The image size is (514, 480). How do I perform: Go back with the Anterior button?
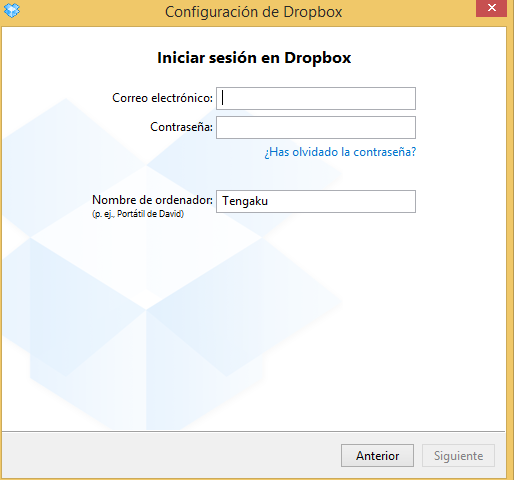click(x=377, y=455)
